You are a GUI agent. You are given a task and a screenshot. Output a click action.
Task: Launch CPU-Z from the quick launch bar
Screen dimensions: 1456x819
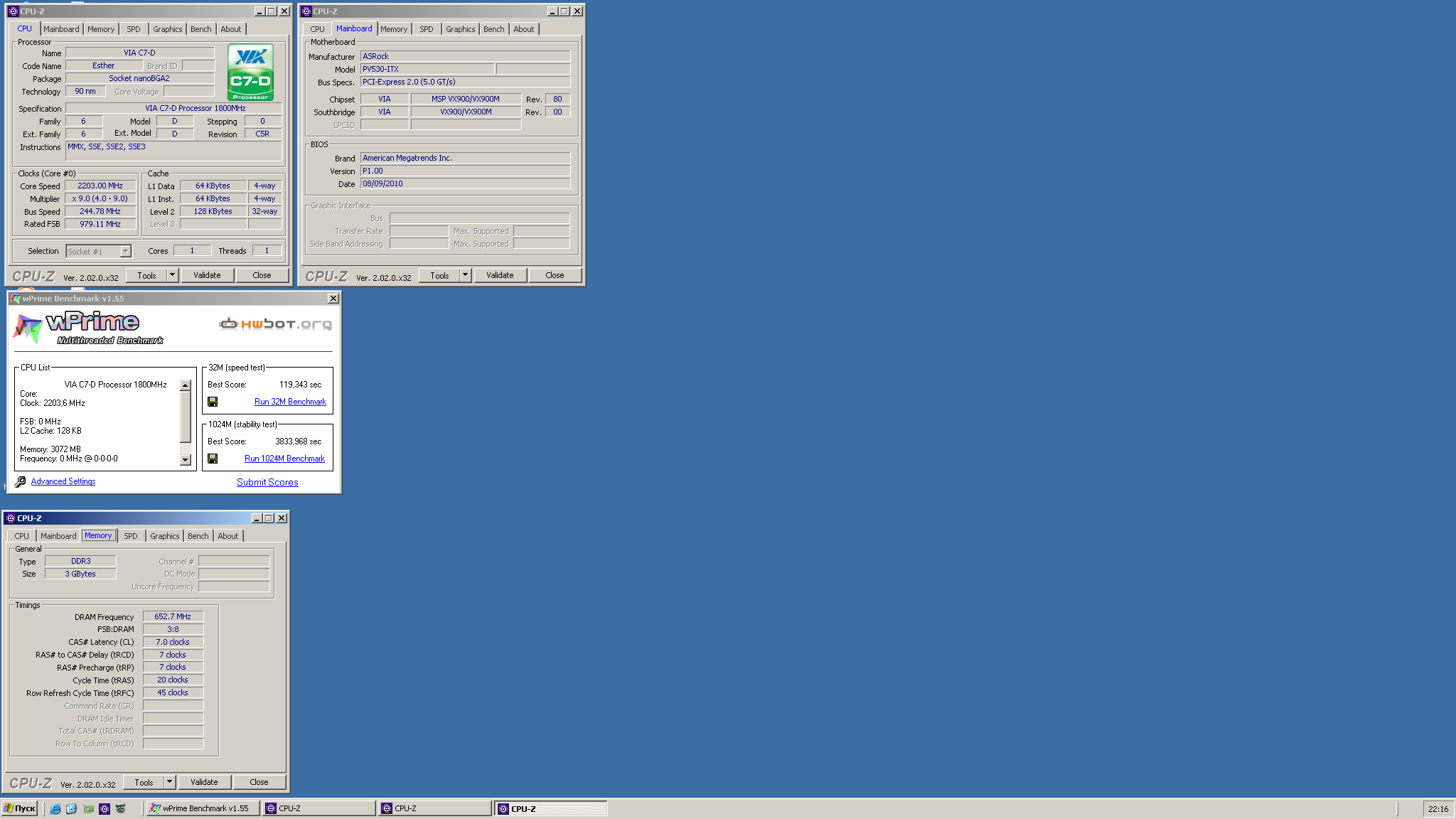pos(105,808)
